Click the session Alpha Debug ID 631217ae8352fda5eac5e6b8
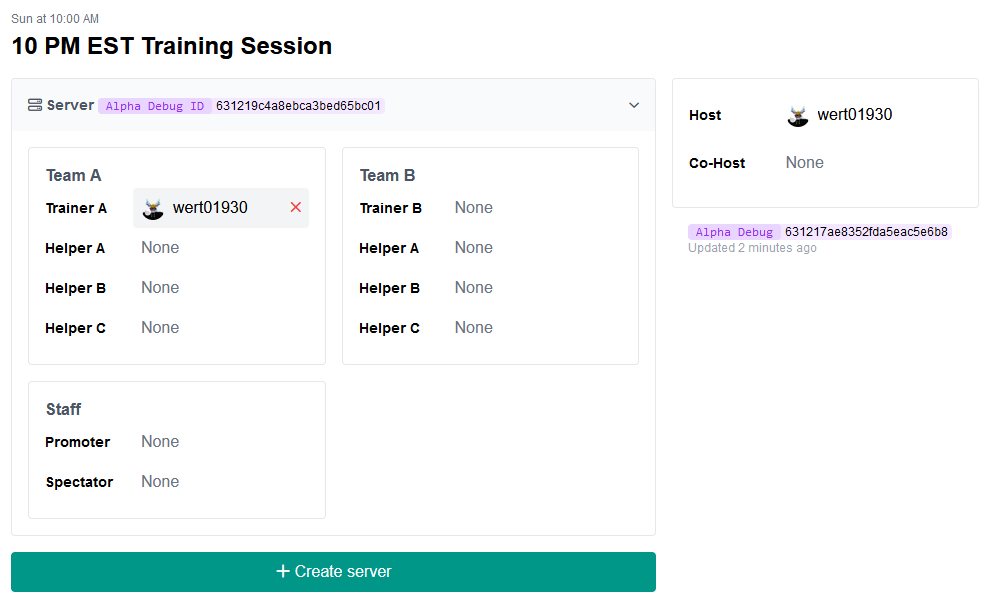Viewport: 990px width, 613px height. 866,232
